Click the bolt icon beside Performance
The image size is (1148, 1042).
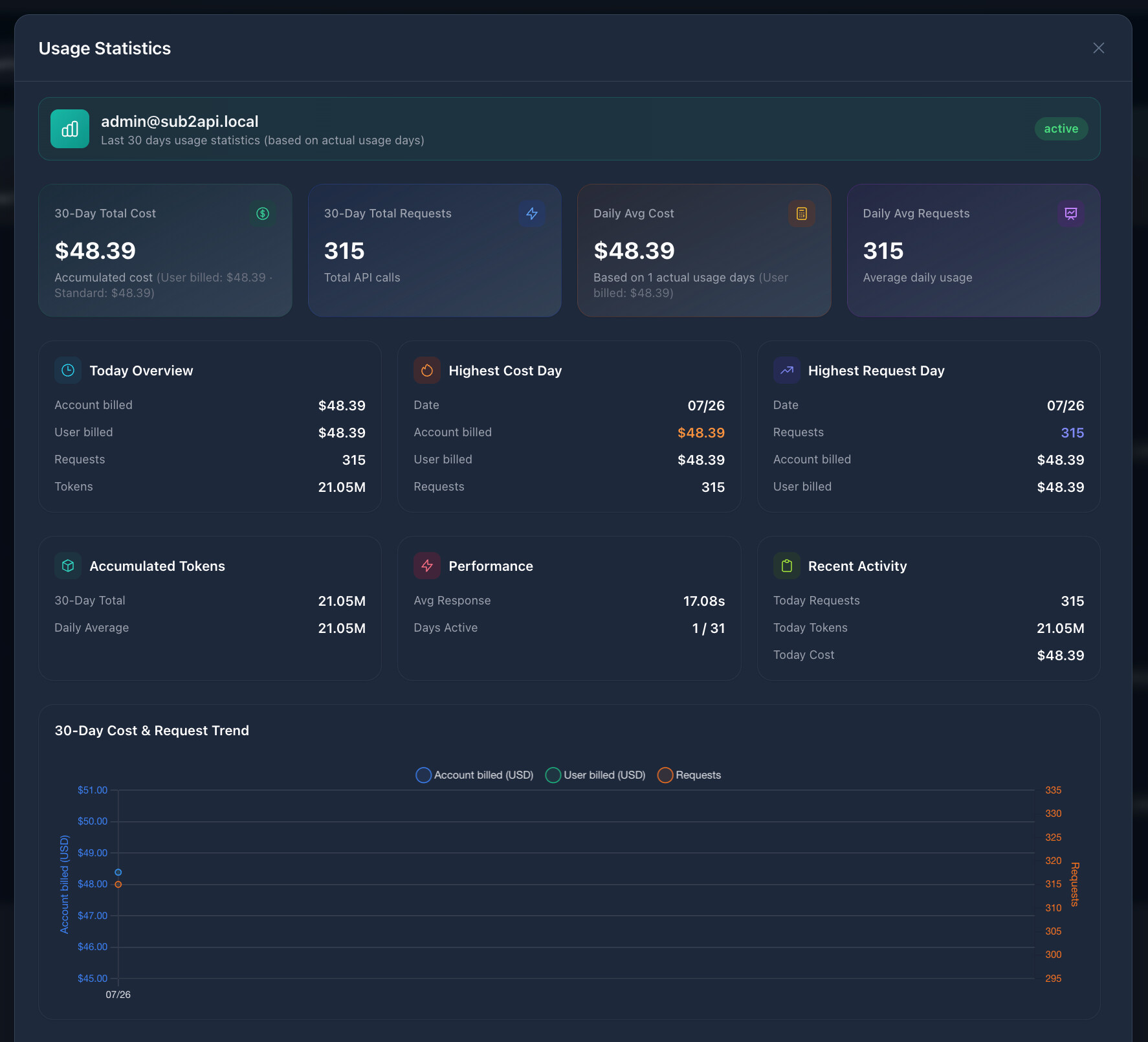pyautogui.click(x=427, y=566)
